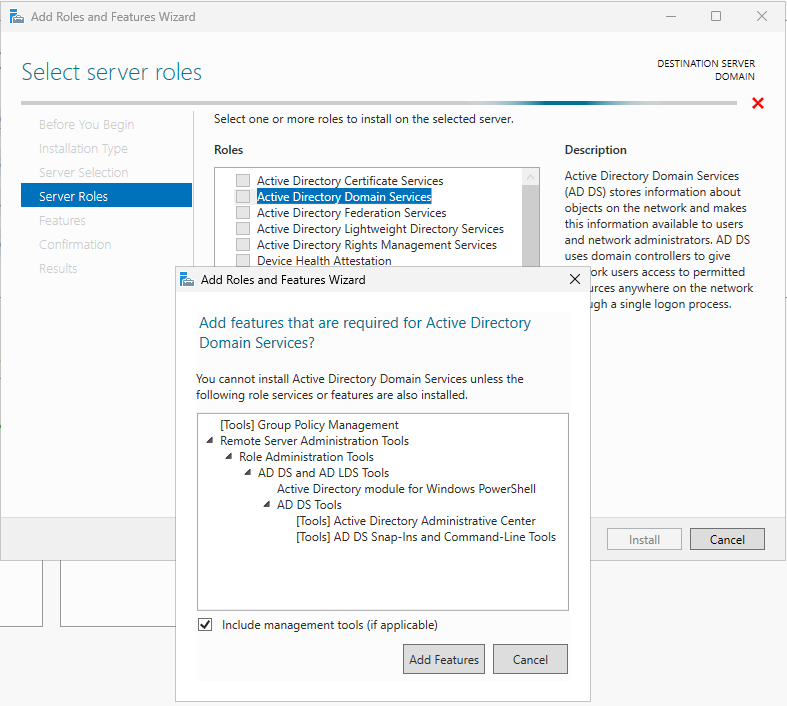Collapse the Role Administration Tools node
787x706 pixels.
click(x=229, y=457)
